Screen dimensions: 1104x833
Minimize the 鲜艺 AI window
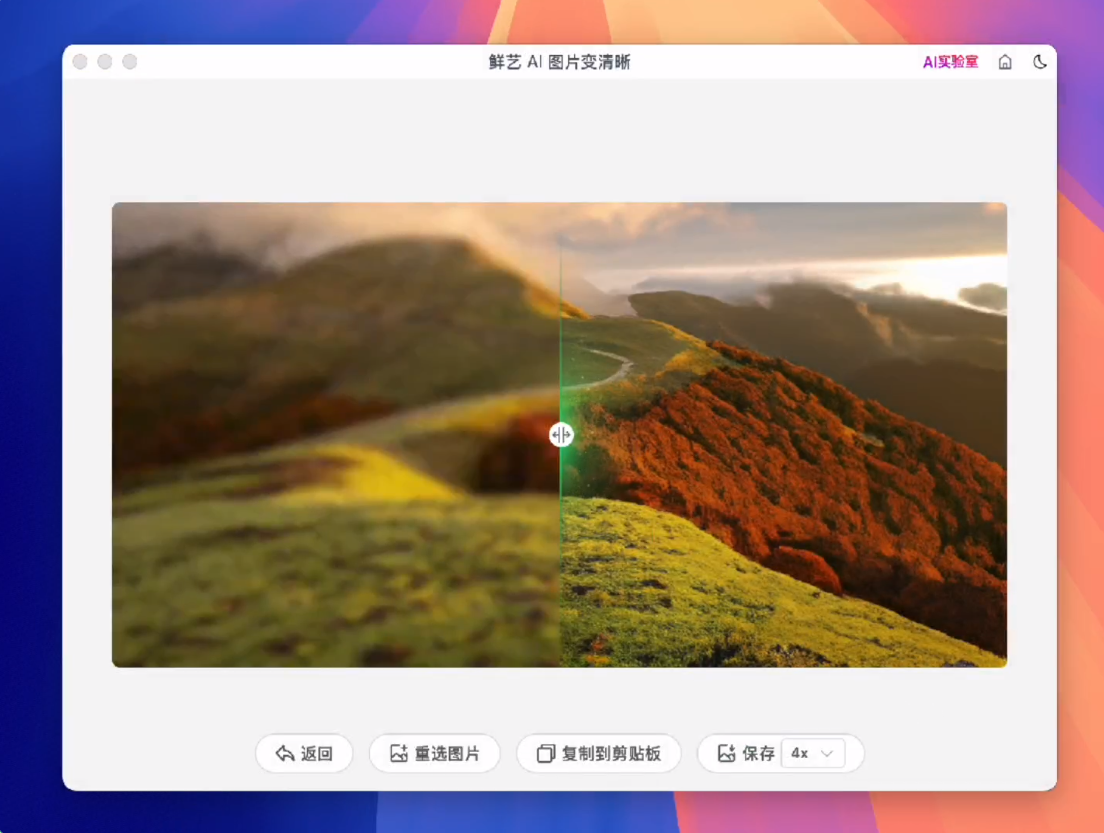(x=105, y=62)
